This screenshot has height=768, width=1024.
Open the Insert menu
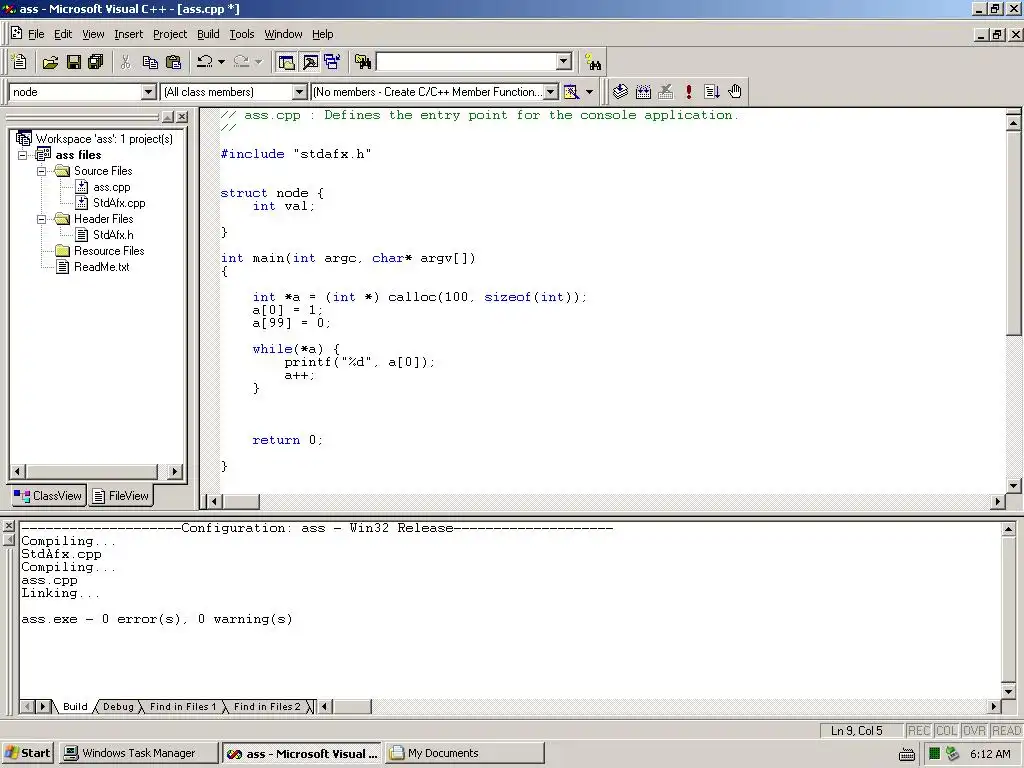click(x=128, y=34)
